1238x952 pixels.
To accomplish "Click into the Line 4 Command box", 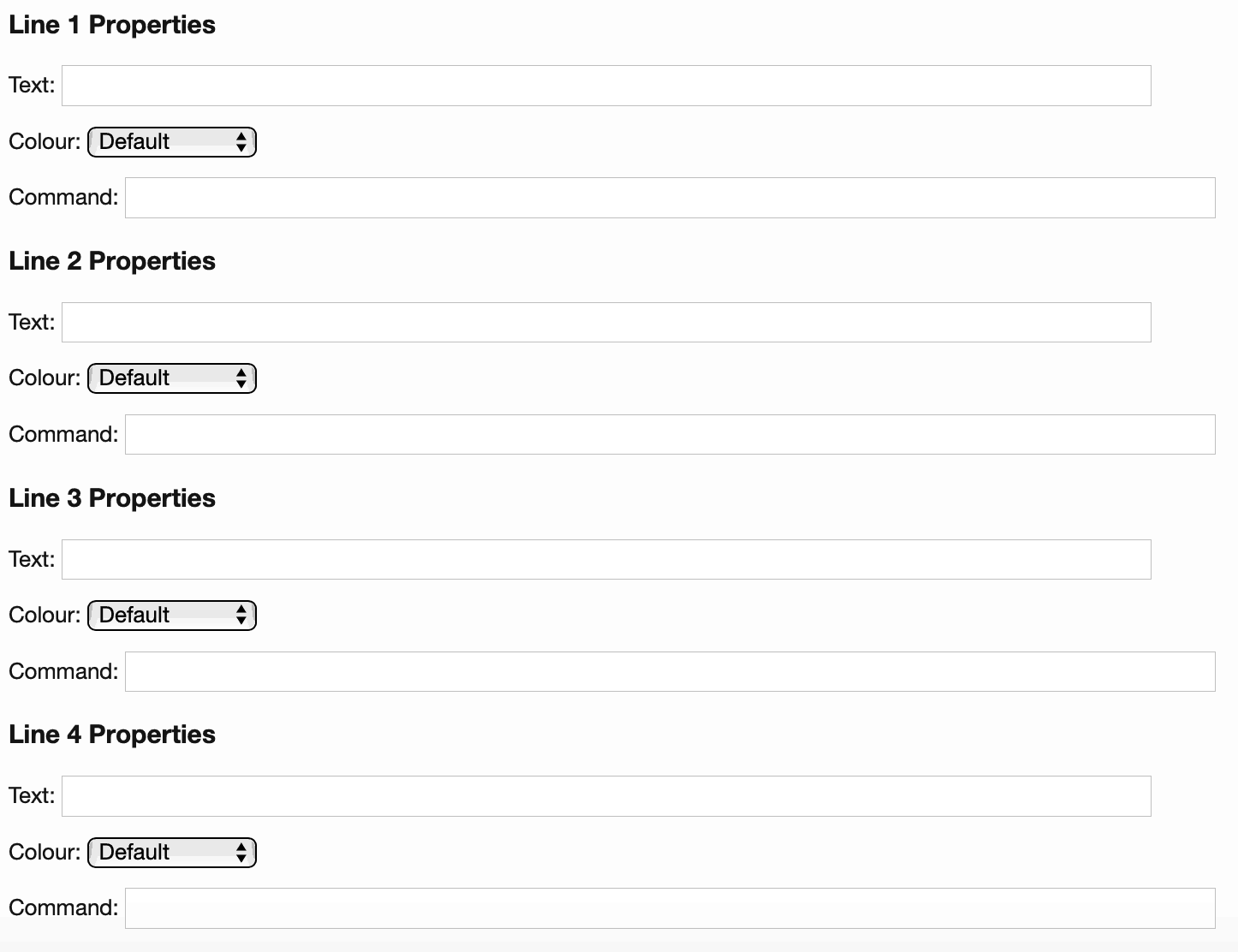I will [x=670, y=908].
